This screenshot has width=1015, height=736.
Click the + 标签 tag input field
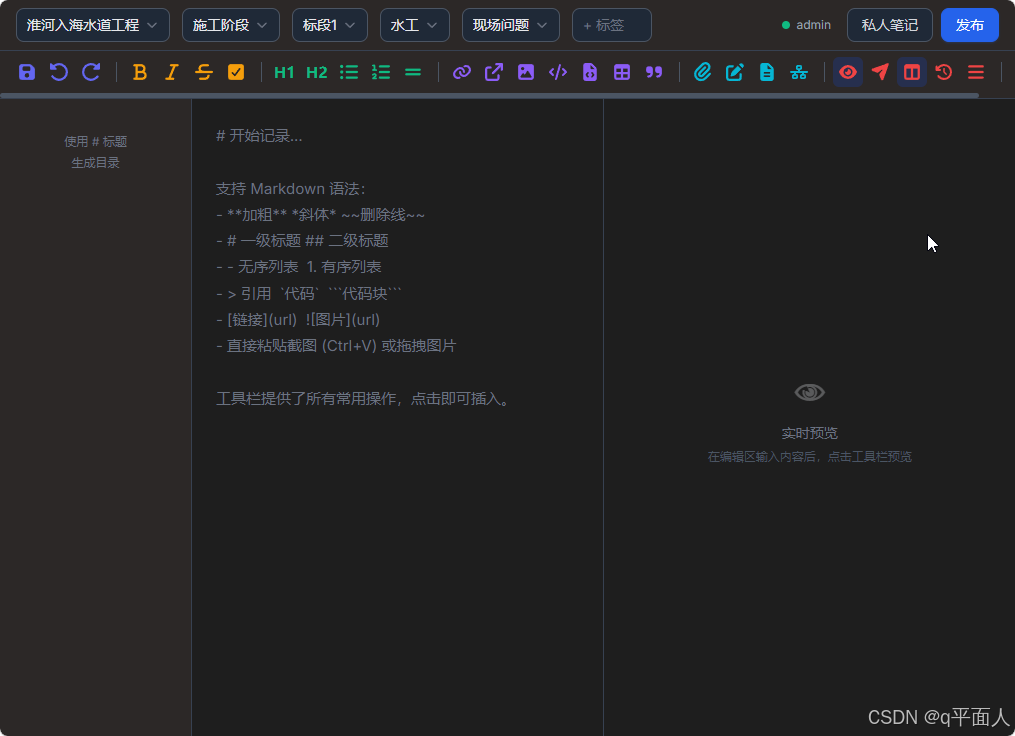click(x=612, y=25)
